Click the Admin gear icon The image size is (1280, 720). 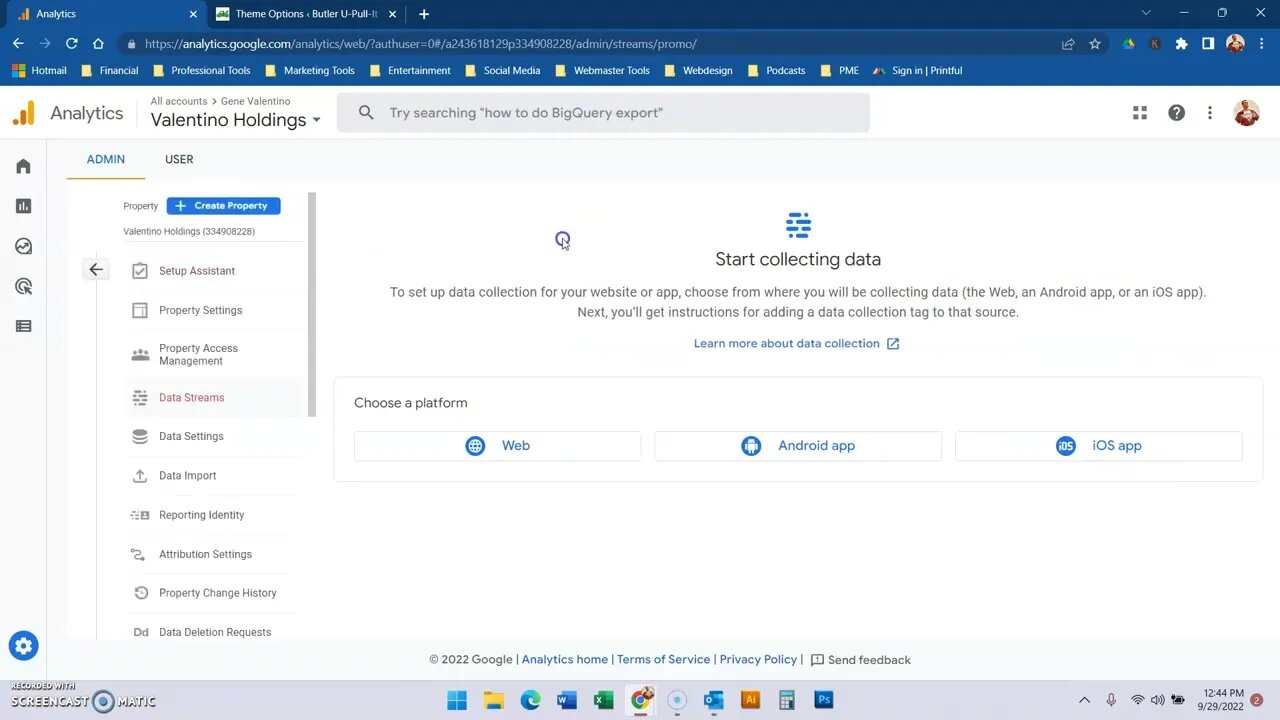click(23, 646)
